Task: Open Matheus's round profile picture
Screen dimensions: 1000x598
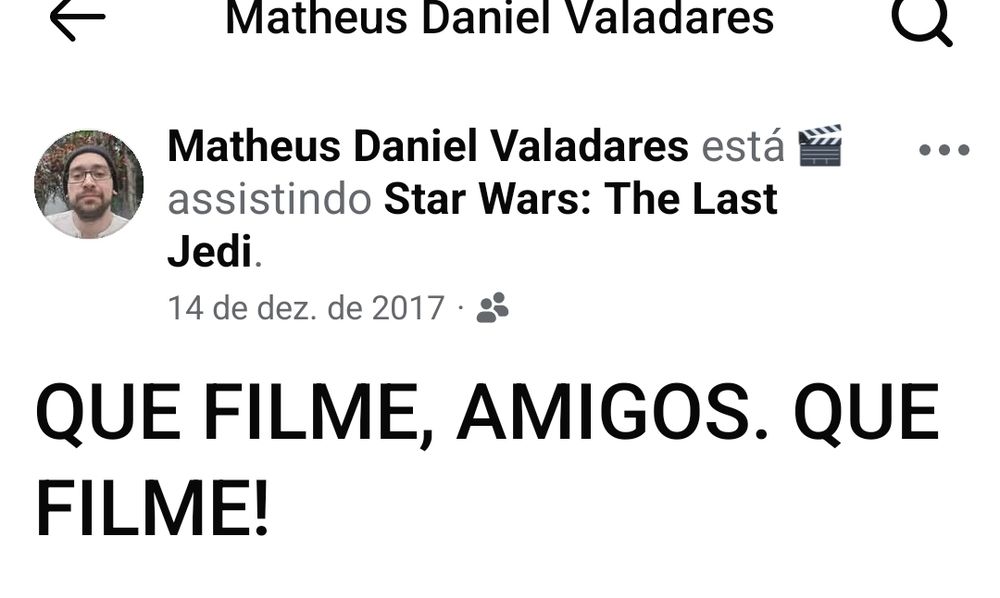Action: click(x=89, y=184)
